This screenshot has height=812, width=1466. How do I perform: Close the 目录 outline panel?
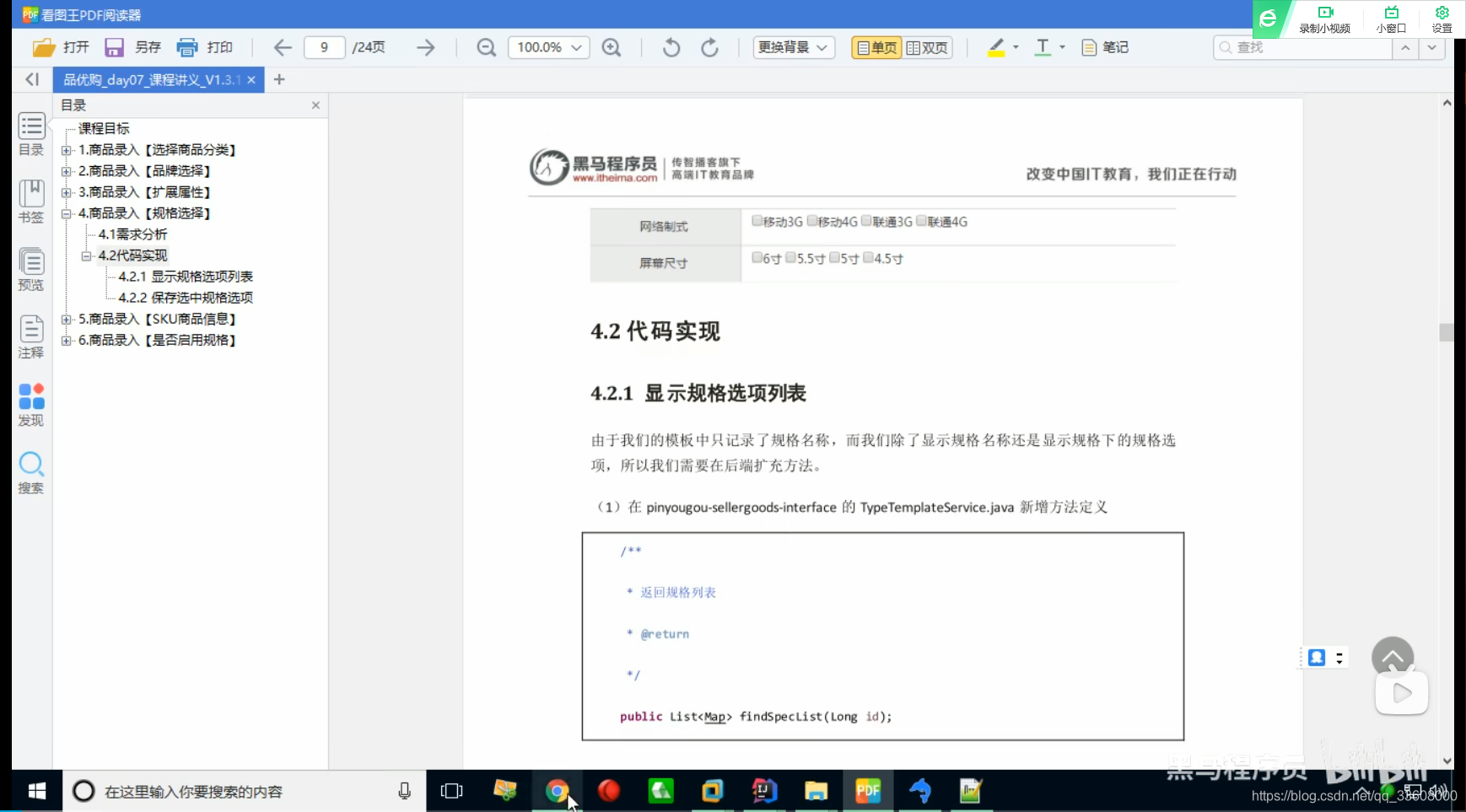[315, 105]
